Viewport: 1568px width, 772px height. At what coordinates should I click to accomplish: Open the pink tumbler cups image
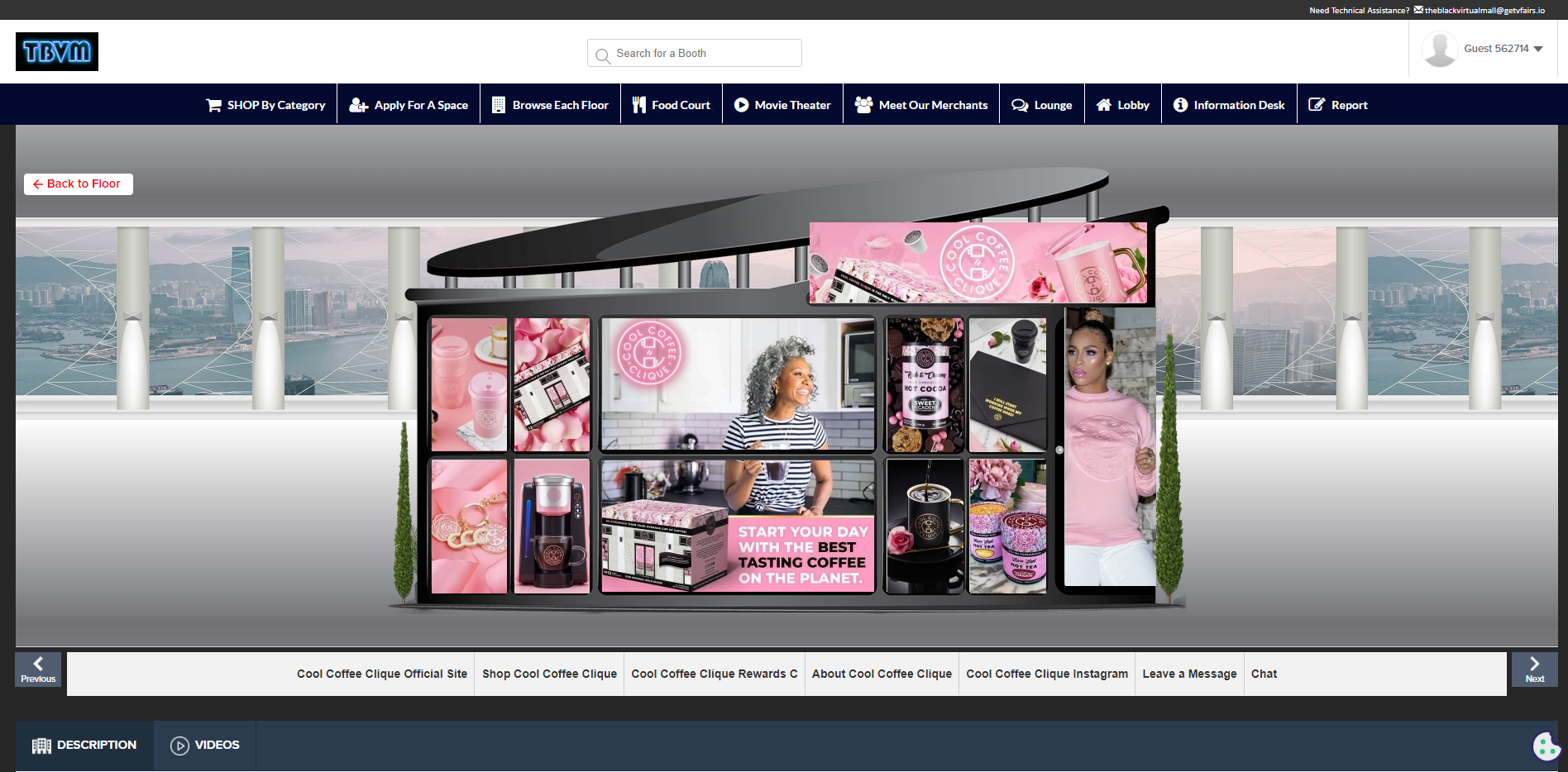(x=469, y=385)
